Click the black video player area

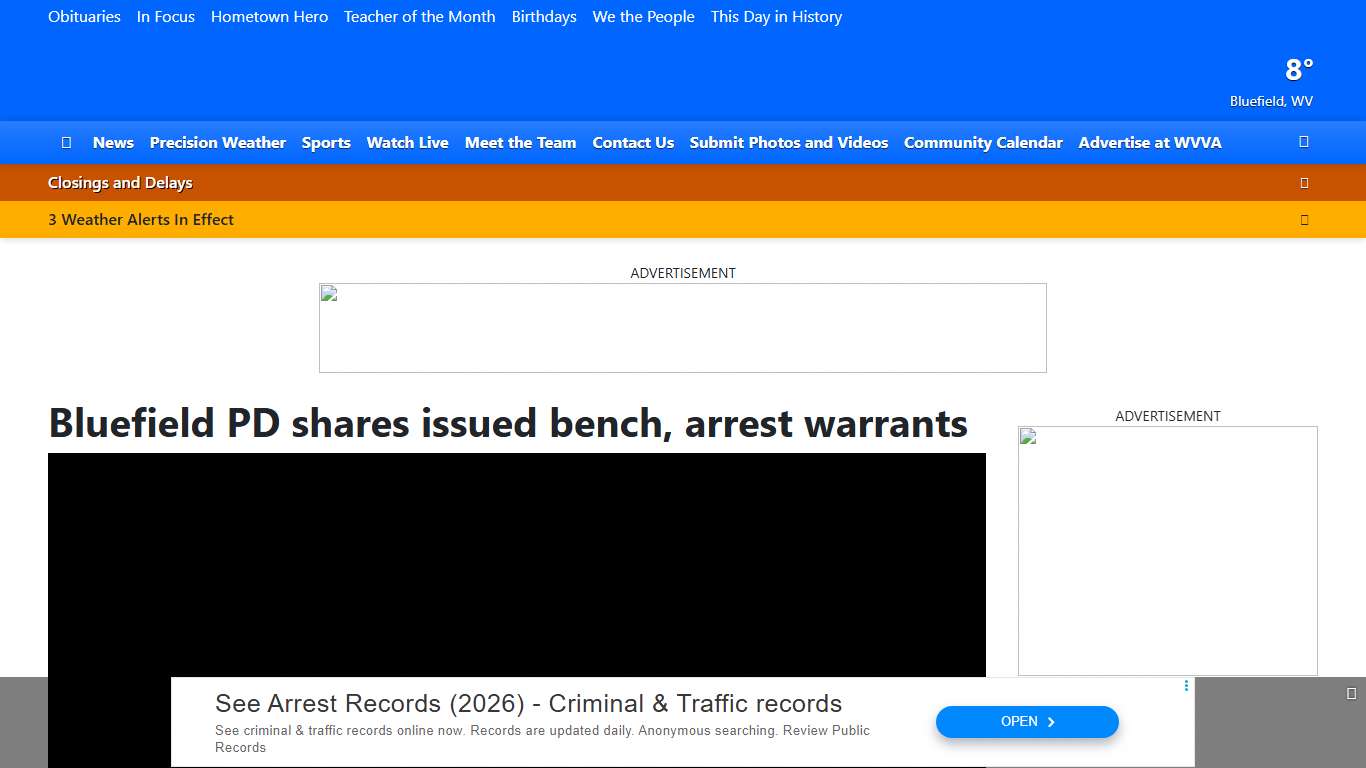pyautogui.click(x=517, y=560)
